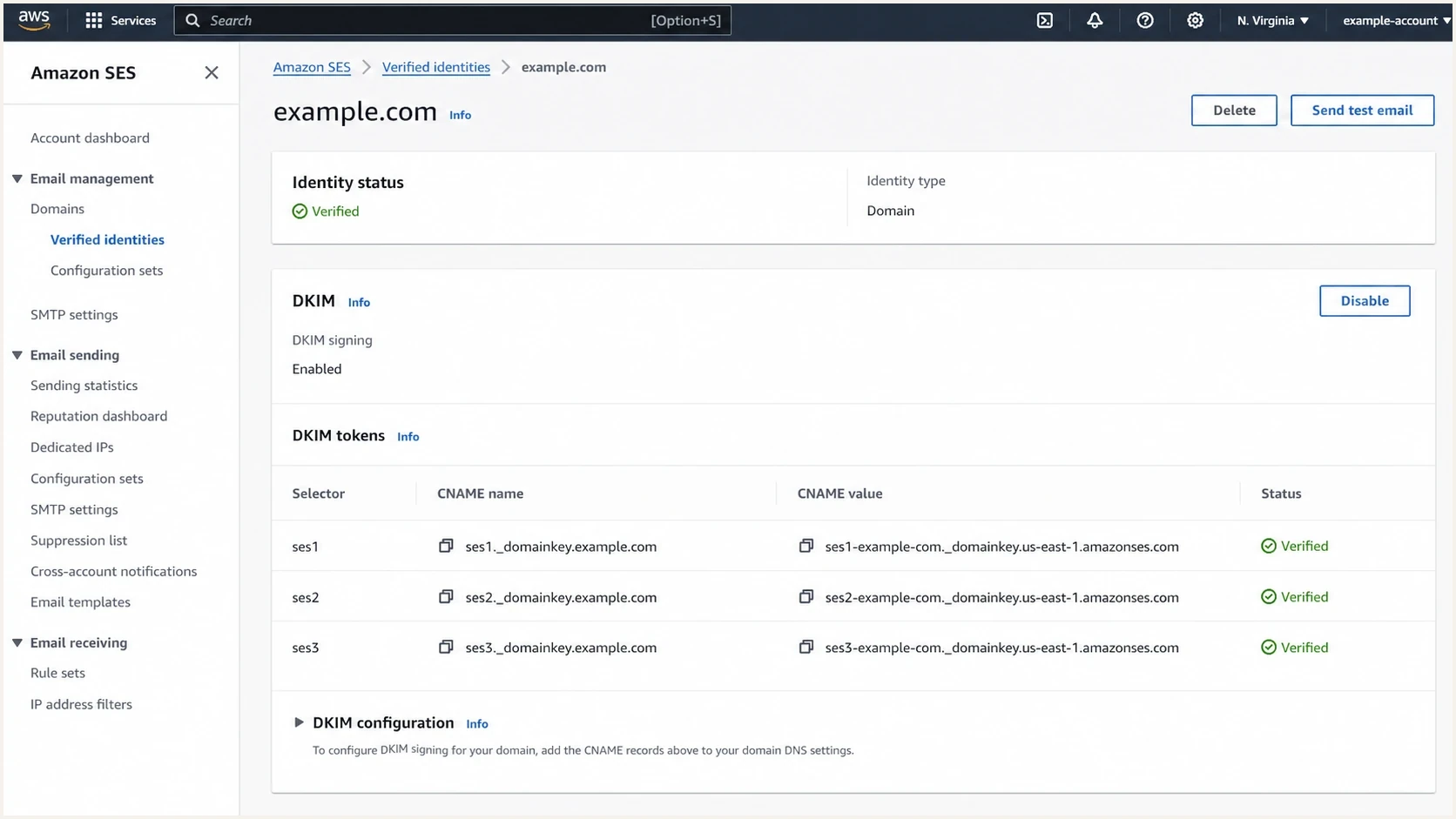1456x819 pixels.
Task: Copy the ses2._domainkey.example.com CNAME name
Action: [x=446, y=597]
